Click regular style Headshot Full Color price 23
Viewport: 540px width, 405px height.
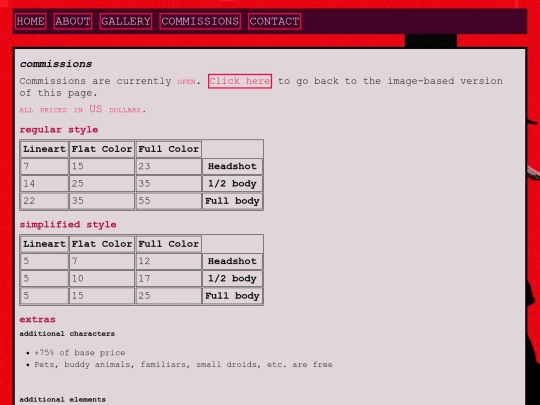pyautogui.click(x=169, y=166)
